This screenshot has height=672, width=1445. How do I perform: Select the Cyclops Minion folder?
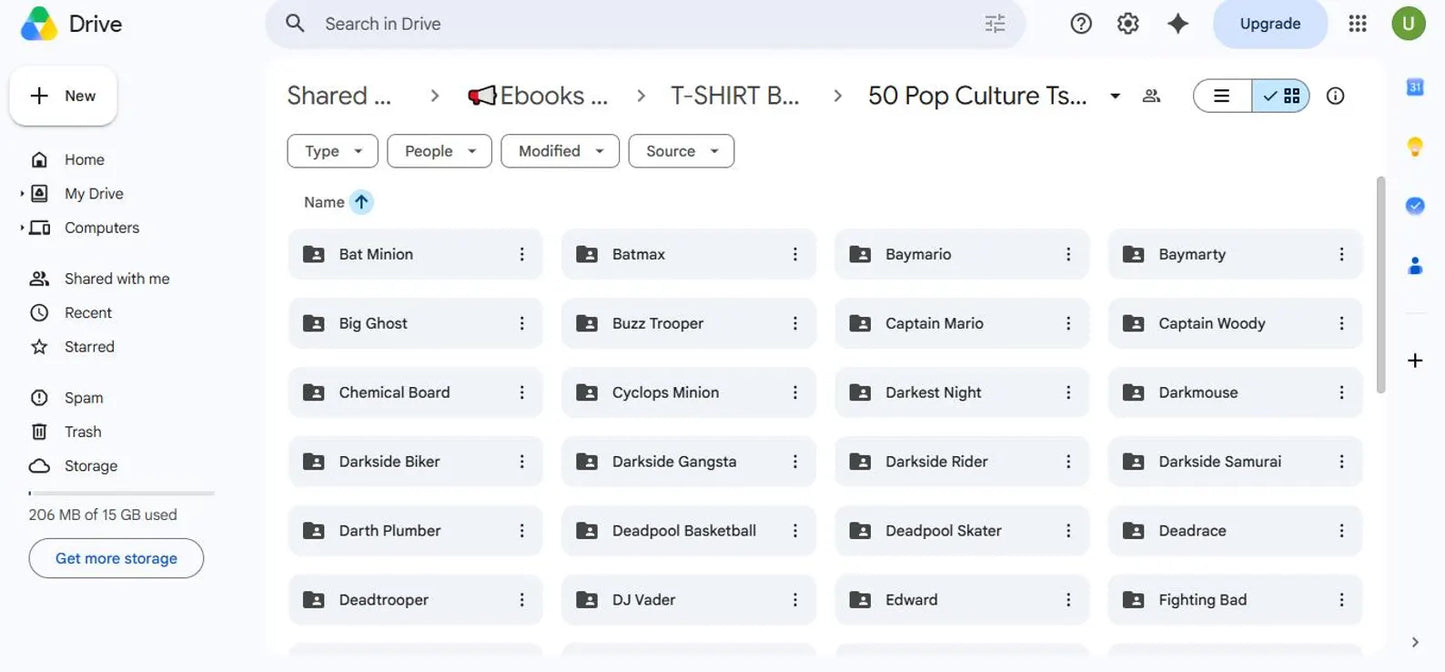tap(688, 392)
